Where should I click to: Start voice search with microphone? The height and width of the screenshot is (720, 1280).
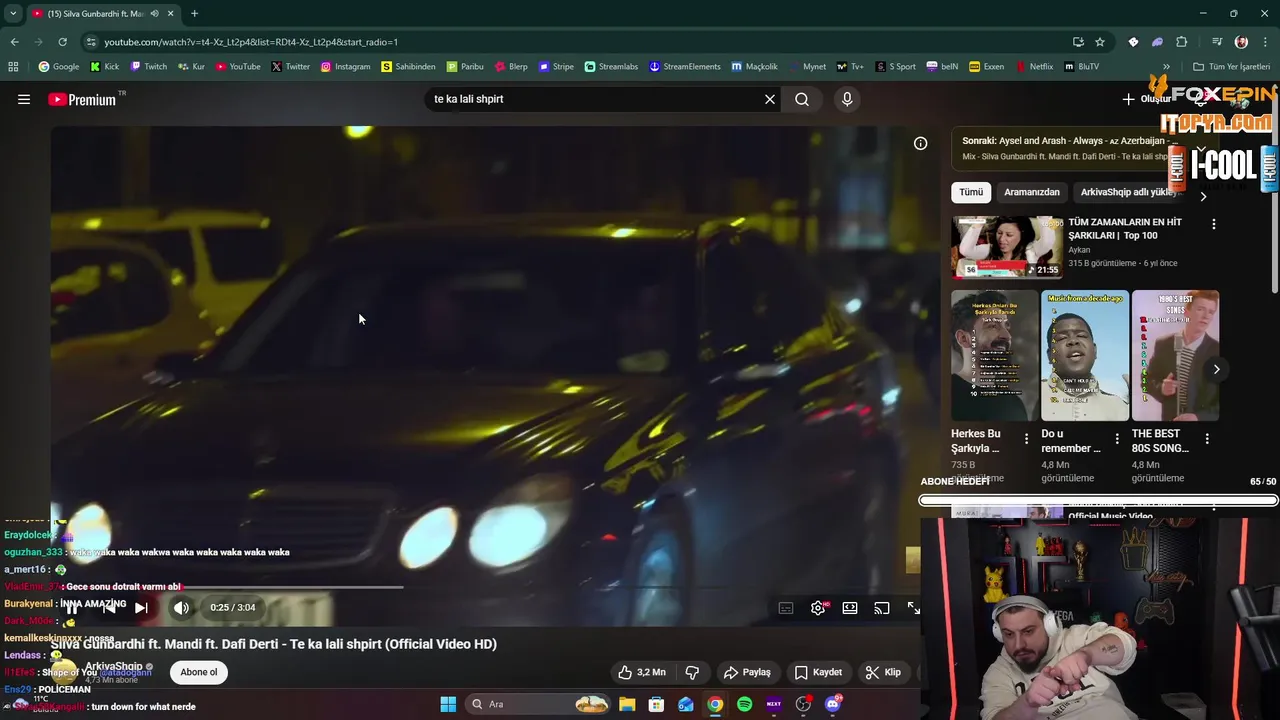[x=847, y=99]
